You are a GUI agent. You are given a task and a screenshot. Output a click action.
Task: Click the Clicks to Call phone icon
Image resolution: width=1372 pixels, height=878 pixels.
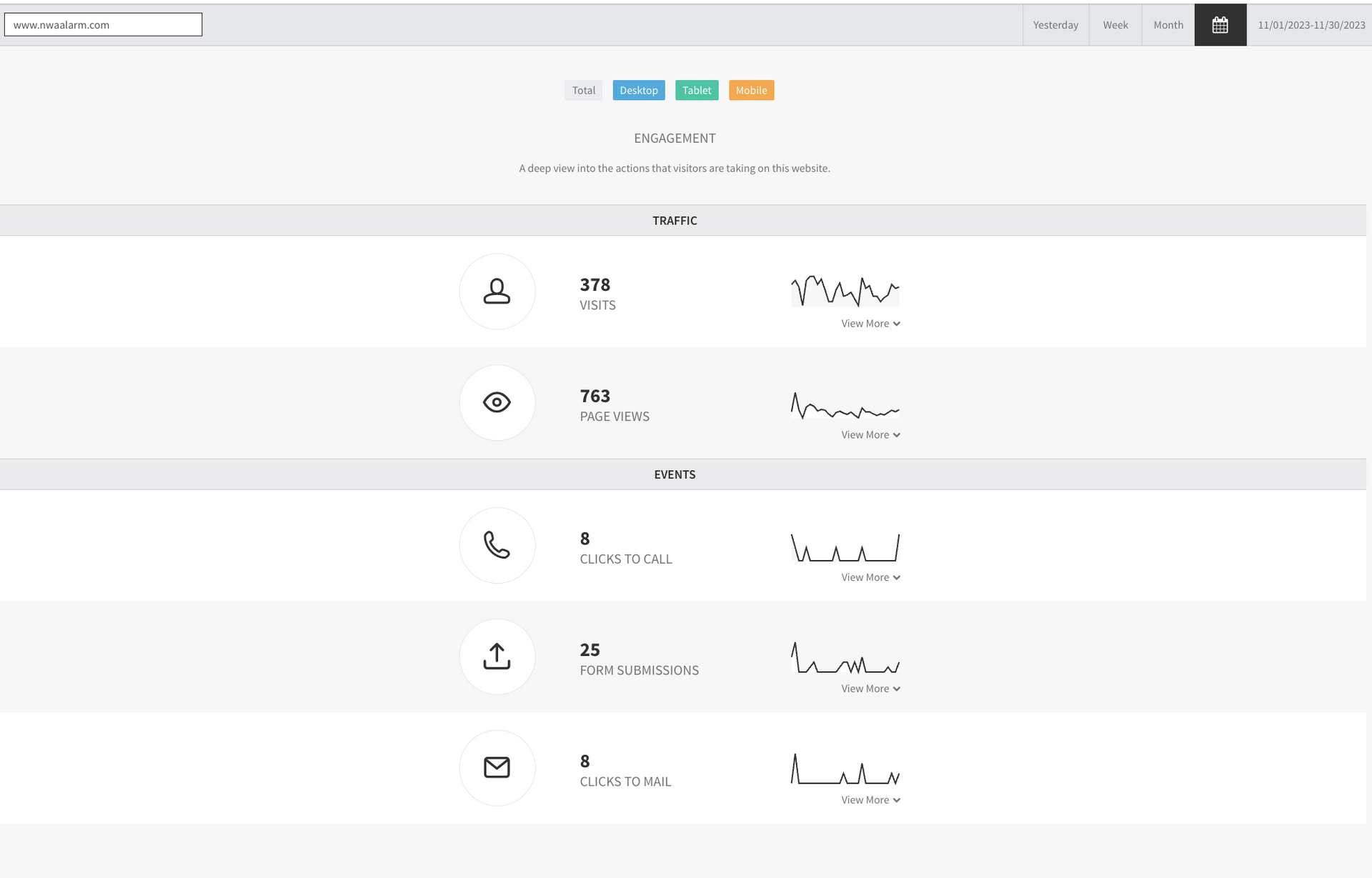click(497, 545)
